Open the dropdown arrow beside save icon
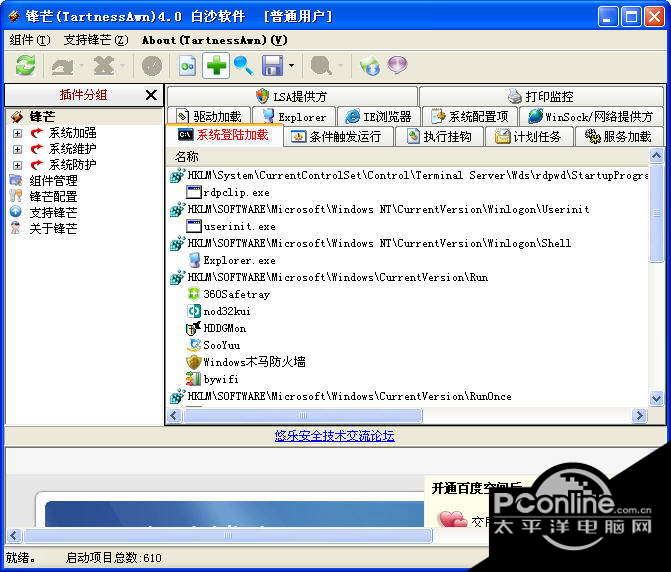Image resolution: width=671 pixels, height=572 pixels. (x=291, y=66)
